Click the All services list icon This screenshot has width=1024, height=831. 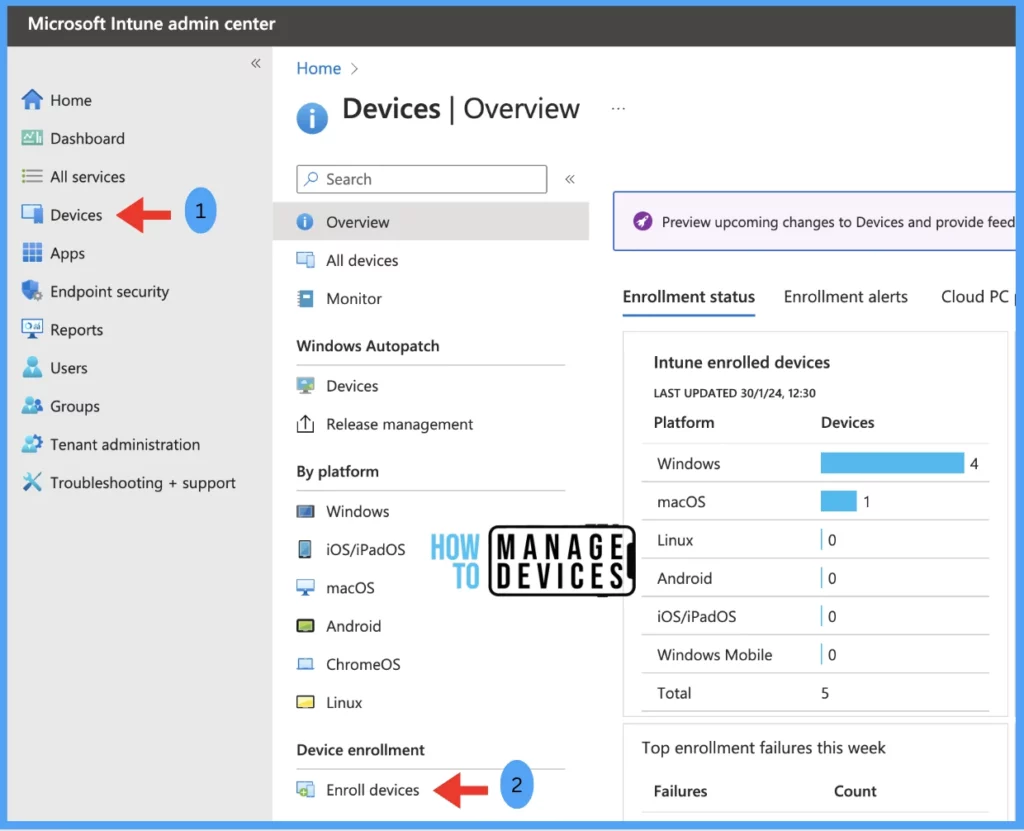(32, 176)
